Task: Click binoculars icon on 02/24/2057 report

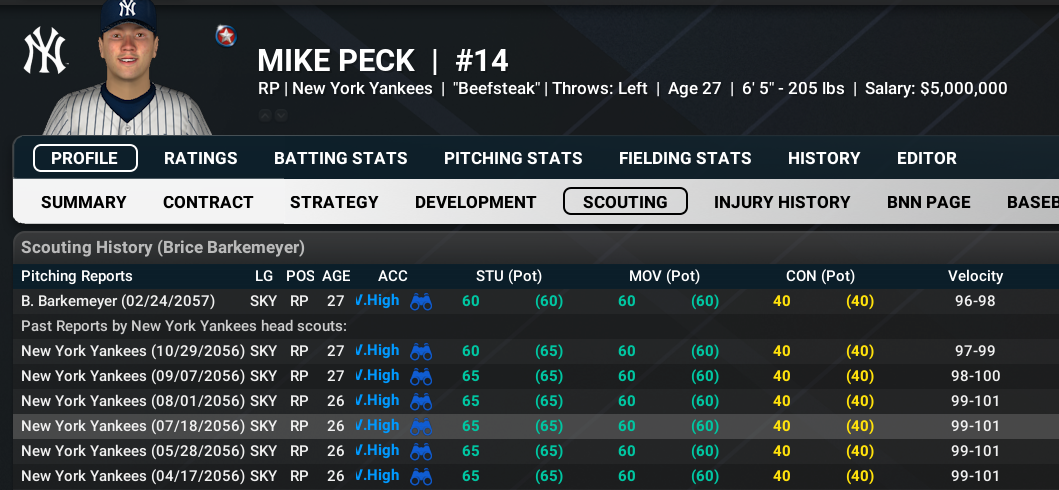Action: (421, 301)
